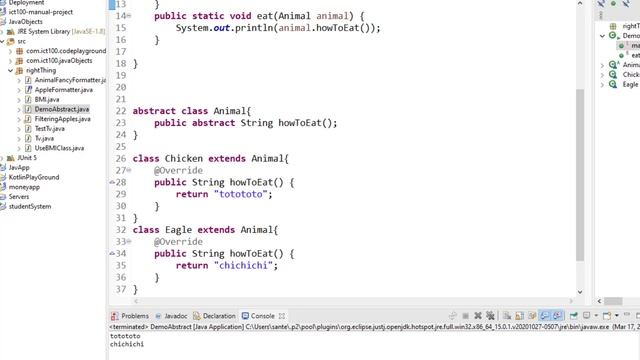Open FilteringApples.java

tap(62, 119)
